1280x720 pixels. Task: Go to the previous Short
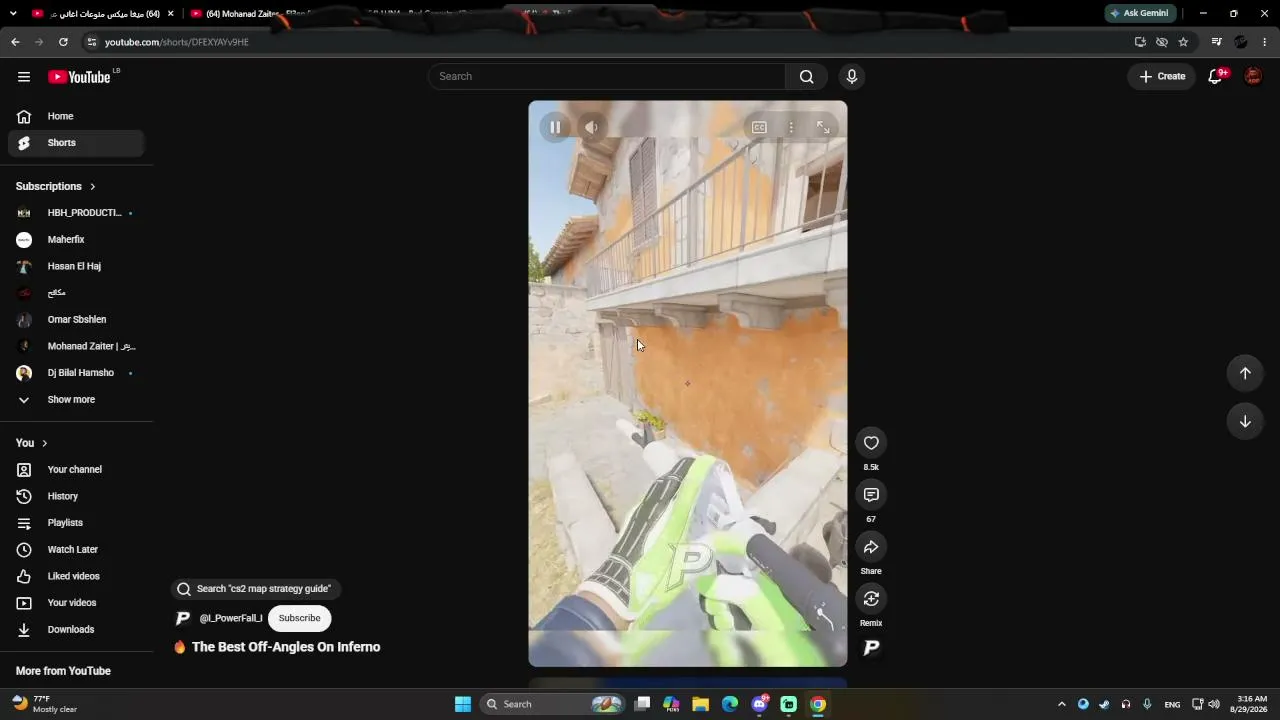pos(1245,373)
